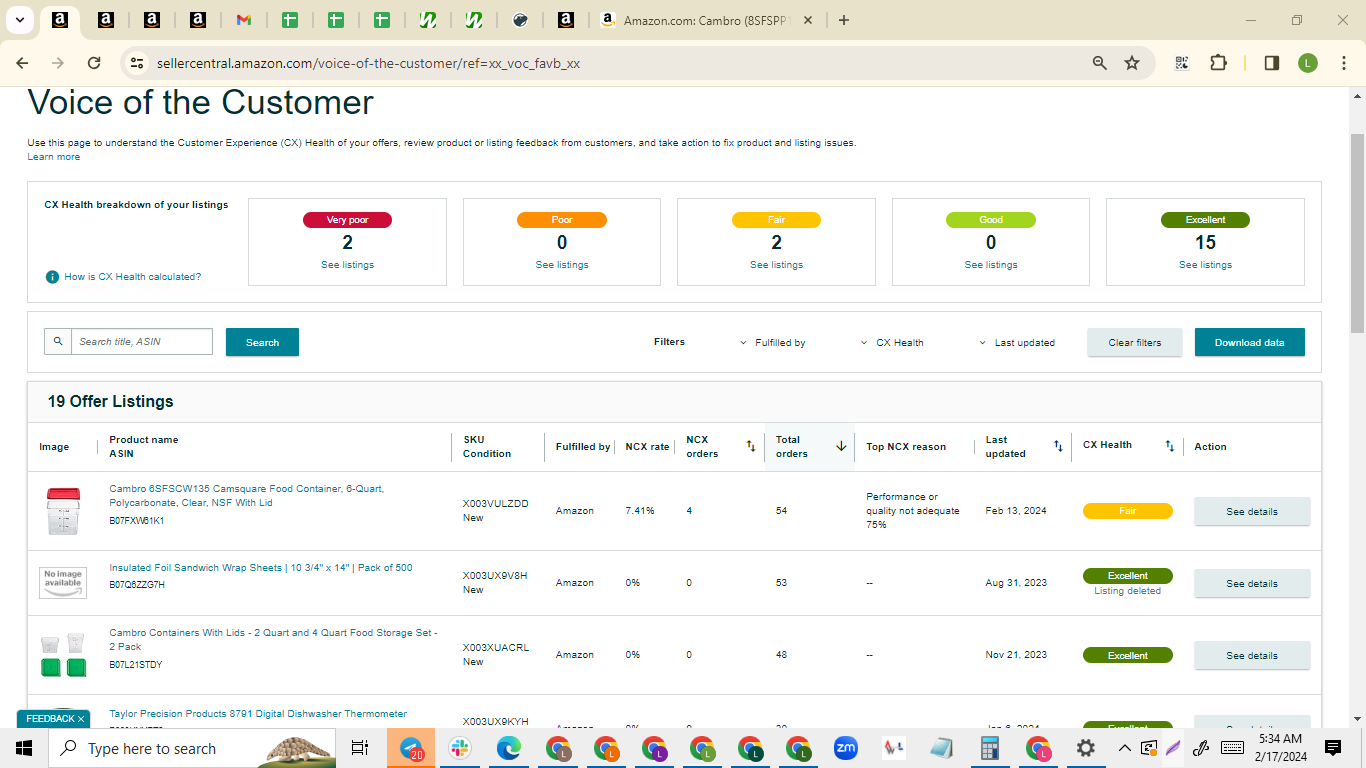
Task: Sort the table by CX Health
Action: (x=1170, y=446)
